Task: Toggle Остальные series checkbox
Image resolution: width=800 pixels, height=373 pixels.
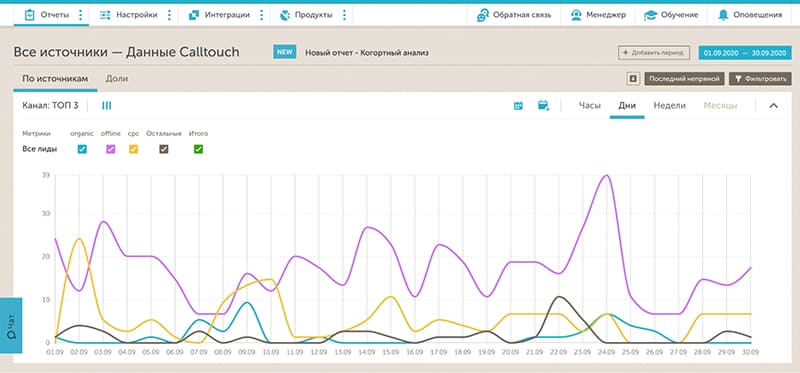Action: point(164,149)
